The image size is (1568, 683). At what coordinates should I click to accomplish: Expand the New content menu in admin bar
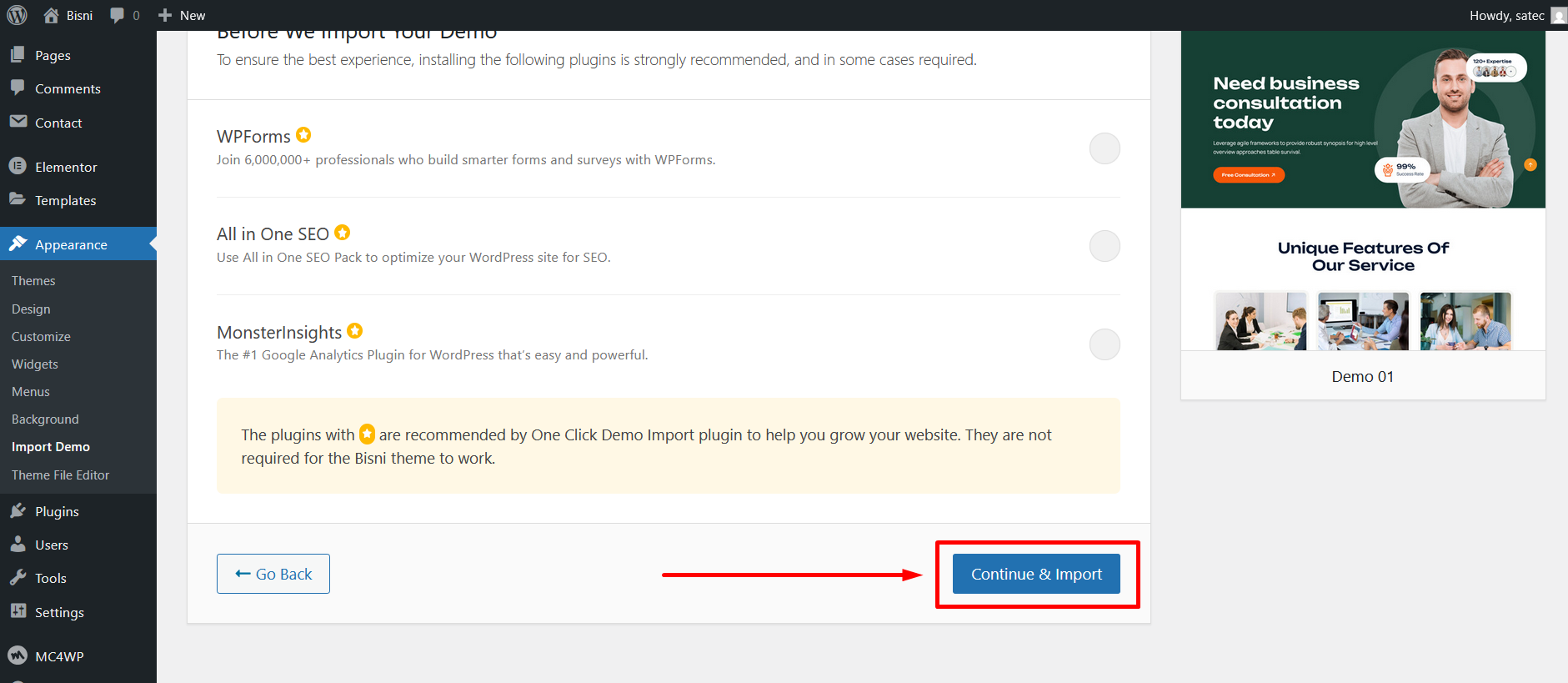point(182,15)
